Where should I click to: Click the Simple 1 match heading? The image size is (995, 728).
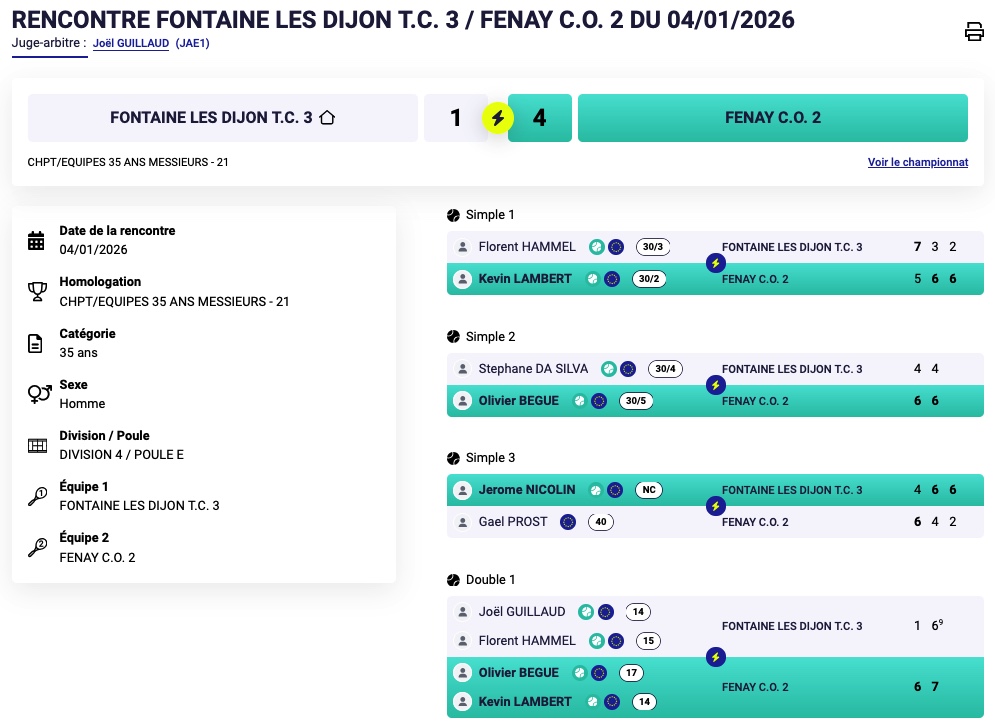[490, 215]
